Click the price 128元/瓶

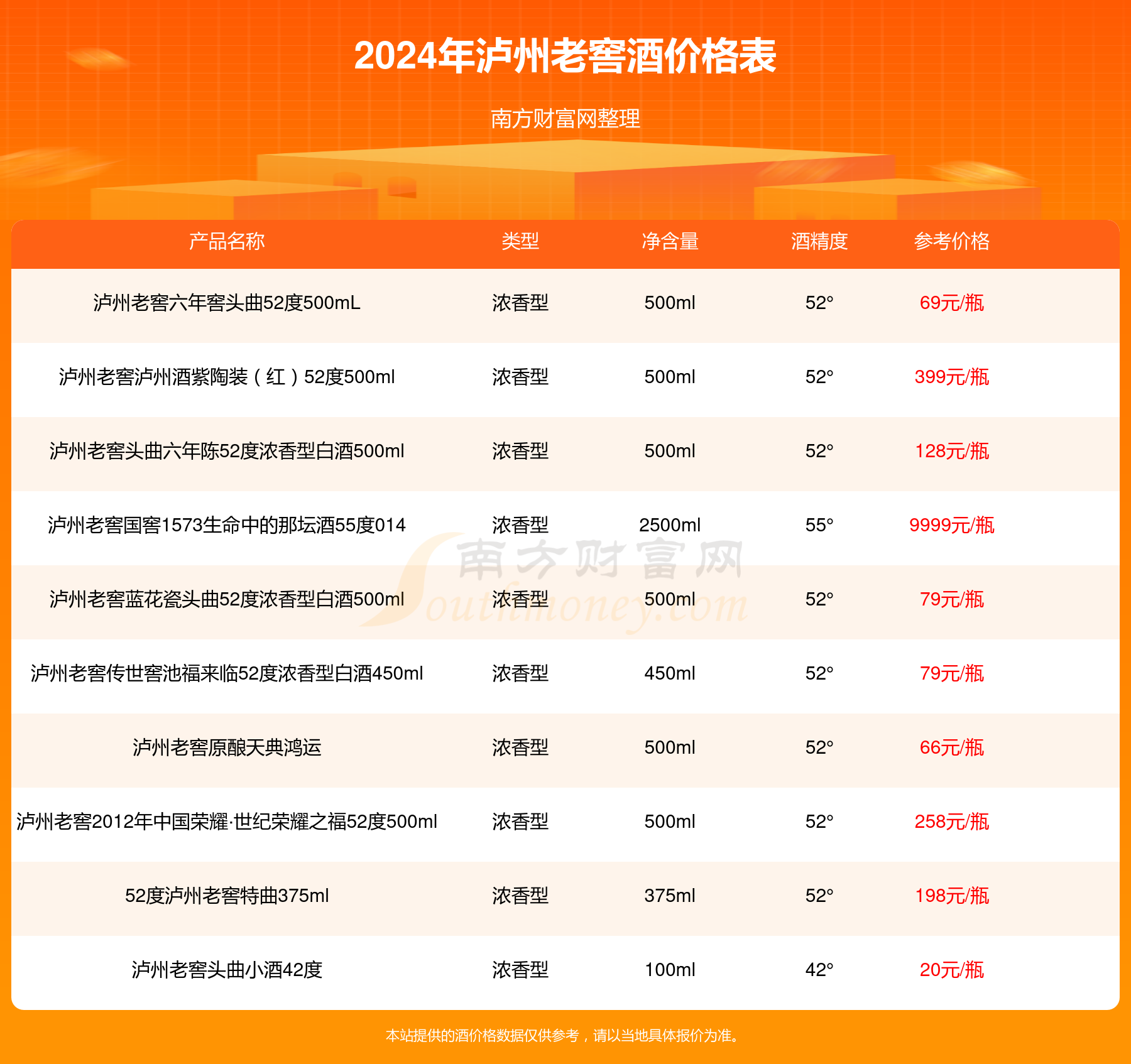[x=952, y=451]
